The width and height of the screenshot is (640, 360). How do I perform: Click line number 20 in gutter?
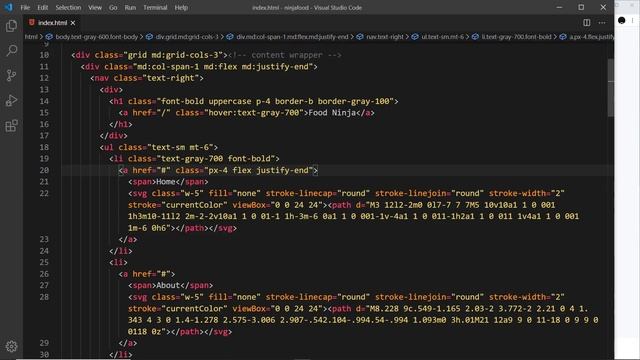tap(44, 170)
